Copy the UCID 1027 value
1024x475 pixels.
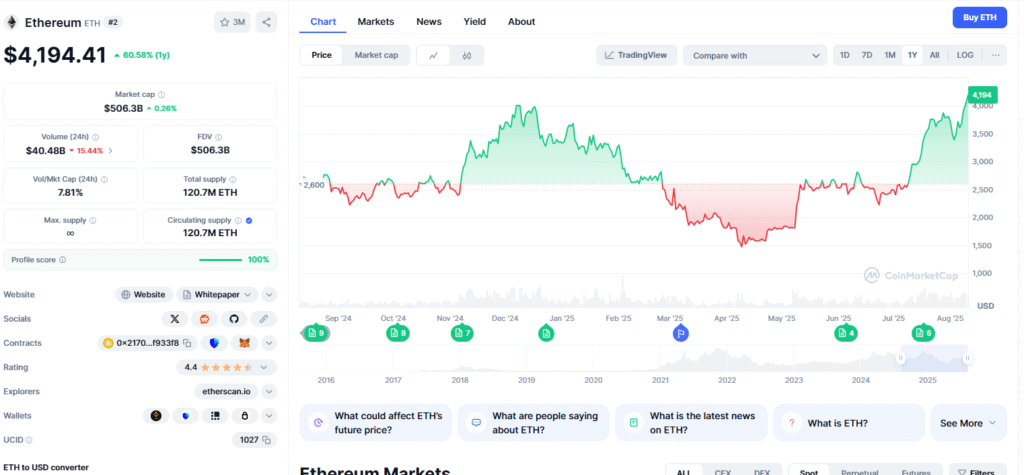[x=266, y=440]
